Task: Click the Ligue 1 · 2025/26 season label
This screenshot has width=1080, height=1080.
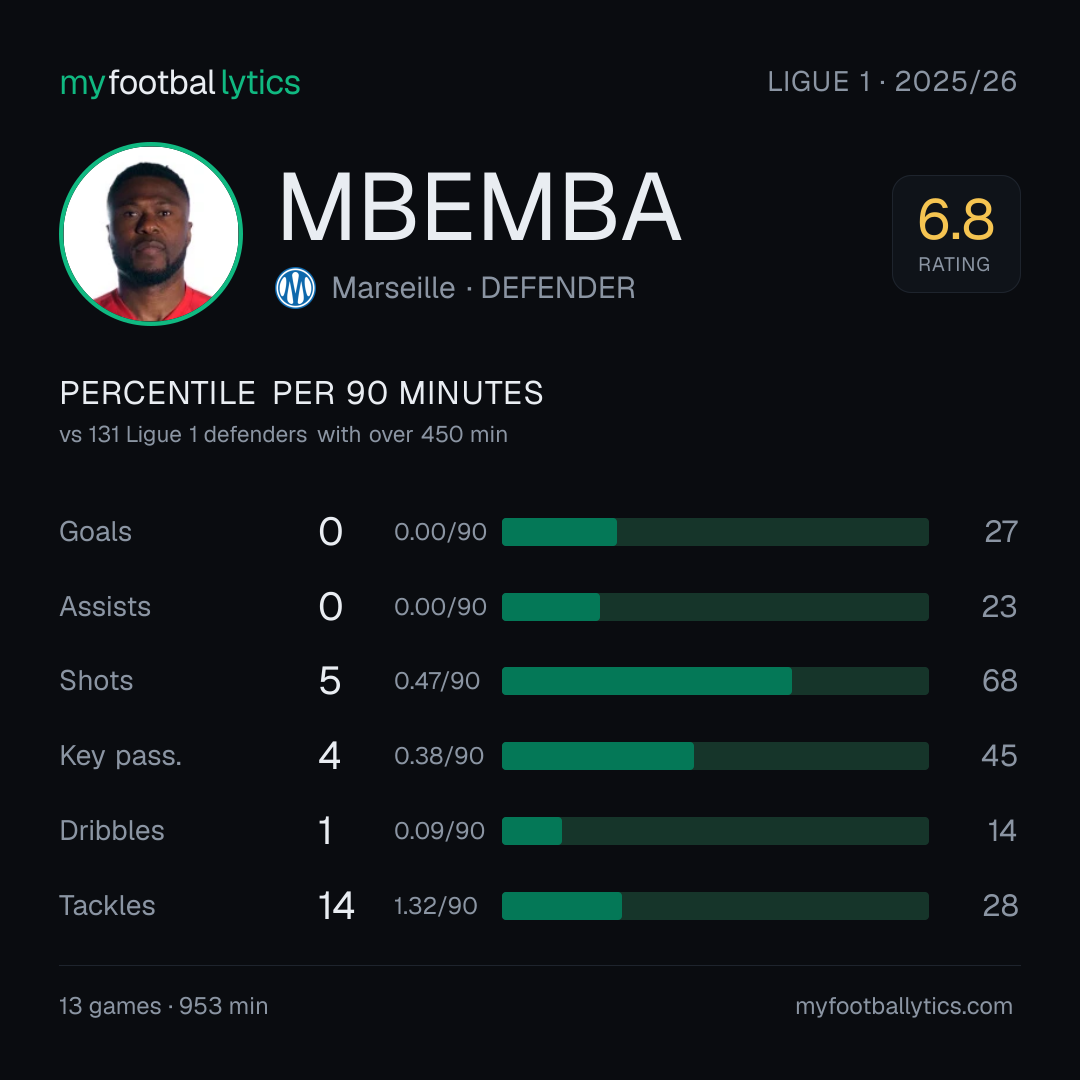Action: coord(892,82)
